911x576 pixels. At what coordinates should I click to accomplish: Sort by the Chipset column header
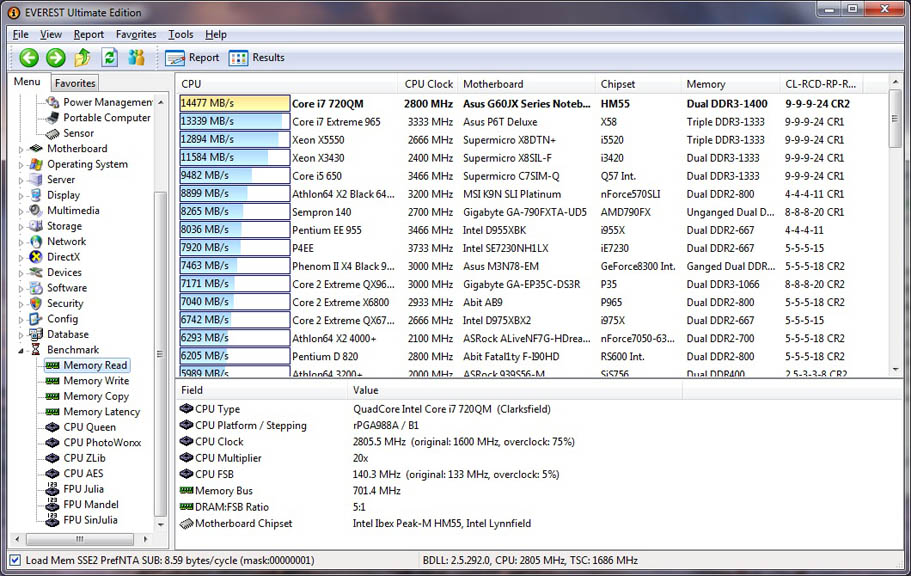click(x=638, y=84)
